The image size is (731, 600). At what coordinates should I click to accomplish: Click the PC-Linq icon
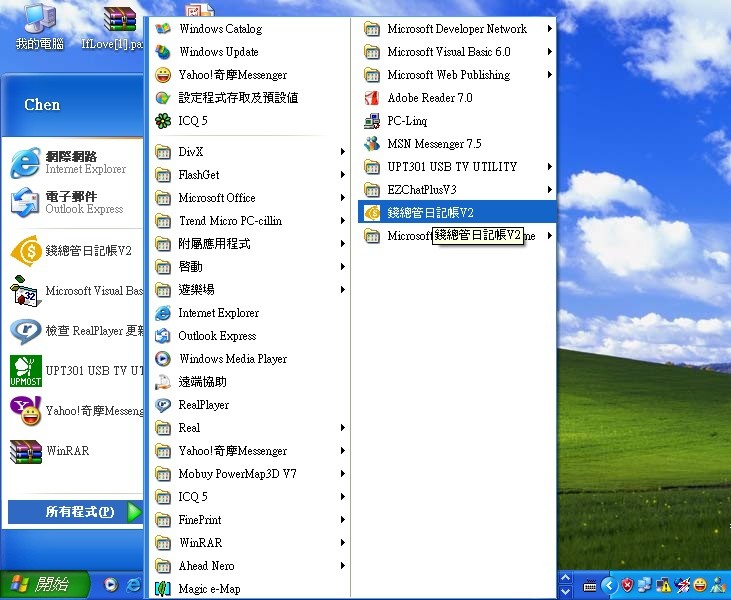tap(372, 121)
